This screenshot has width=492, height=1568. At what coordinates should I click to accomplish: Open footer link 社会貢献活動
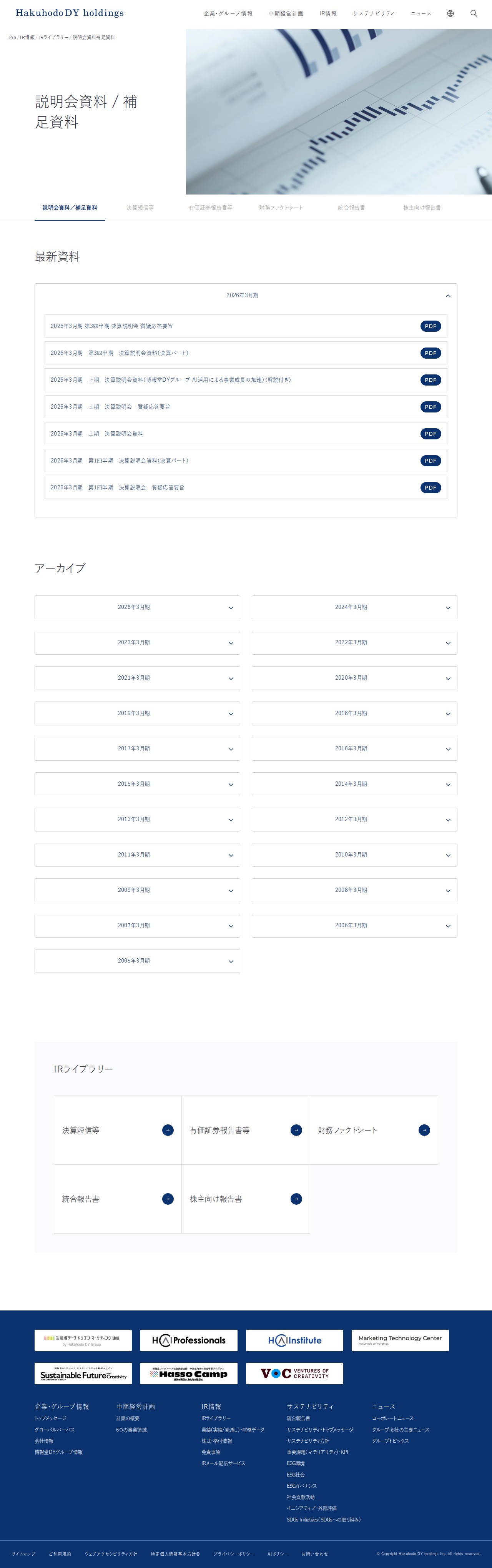[x=301, y=1497]
